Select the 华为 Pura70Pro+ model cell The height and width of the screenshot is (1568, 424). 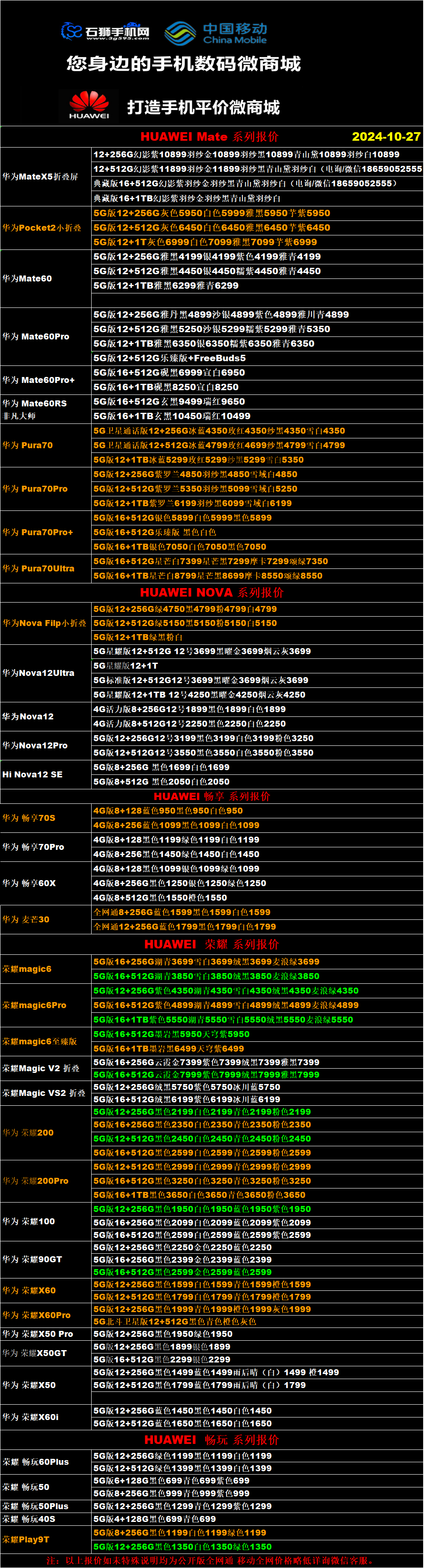pos(46,532)
